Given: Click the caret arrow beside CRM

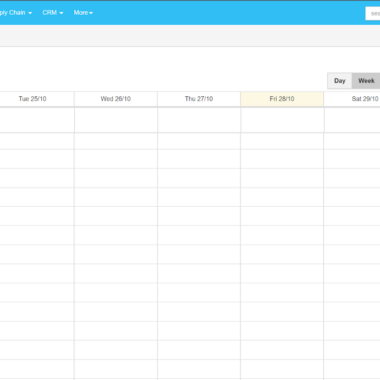Looking at the screenshot, I should click(61, 13).
